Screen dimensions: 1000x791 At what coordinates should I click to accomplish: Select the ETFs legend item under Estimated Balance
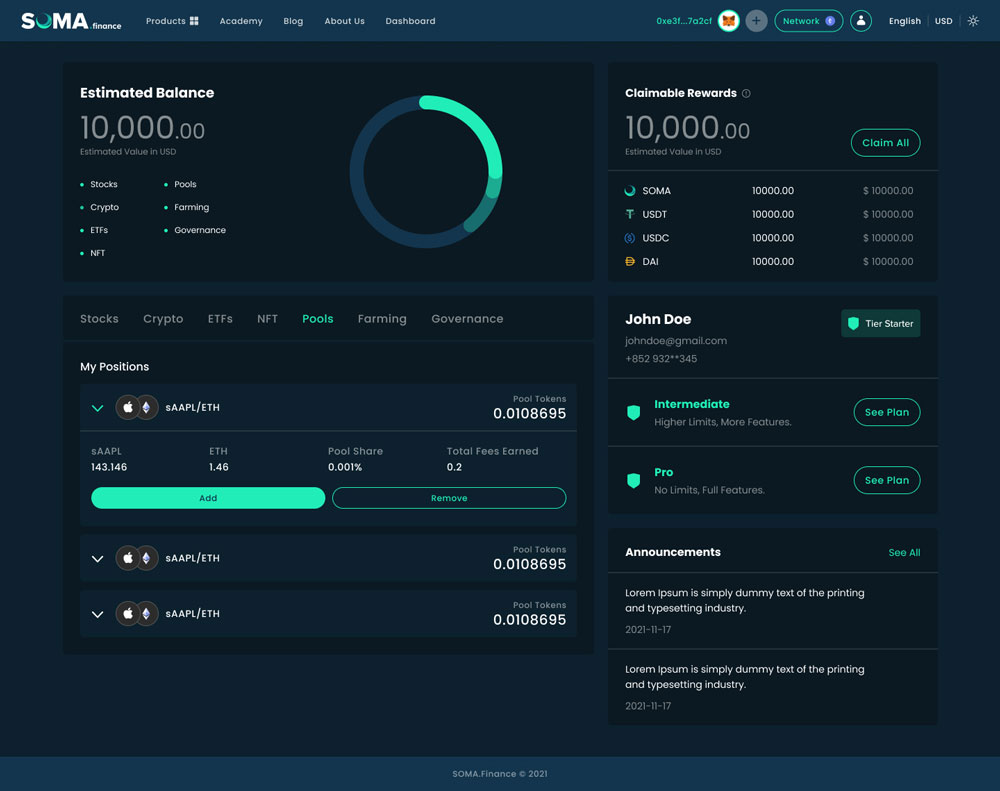pyautogui.click(x=94, y=230)
